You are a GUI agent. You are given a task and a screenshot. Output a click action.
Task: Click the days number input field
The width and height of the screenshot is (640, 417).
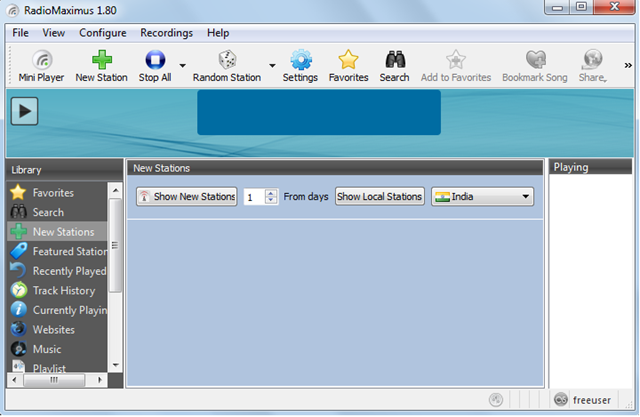tap(254, 197)
